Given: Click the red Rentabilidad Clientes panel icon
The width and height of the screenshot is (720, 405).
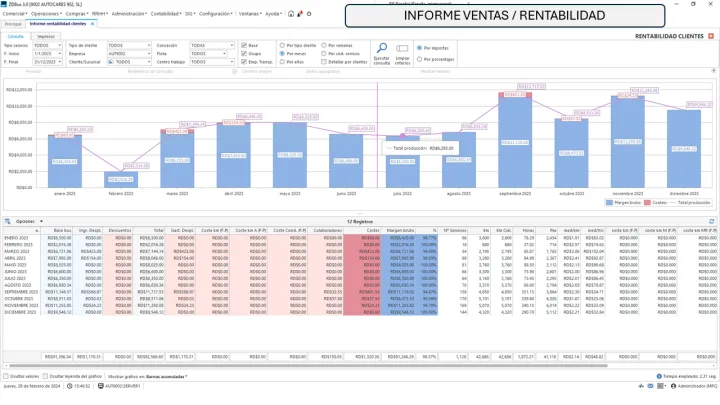Looking at the screenshot, I should (x=712, y=36).
